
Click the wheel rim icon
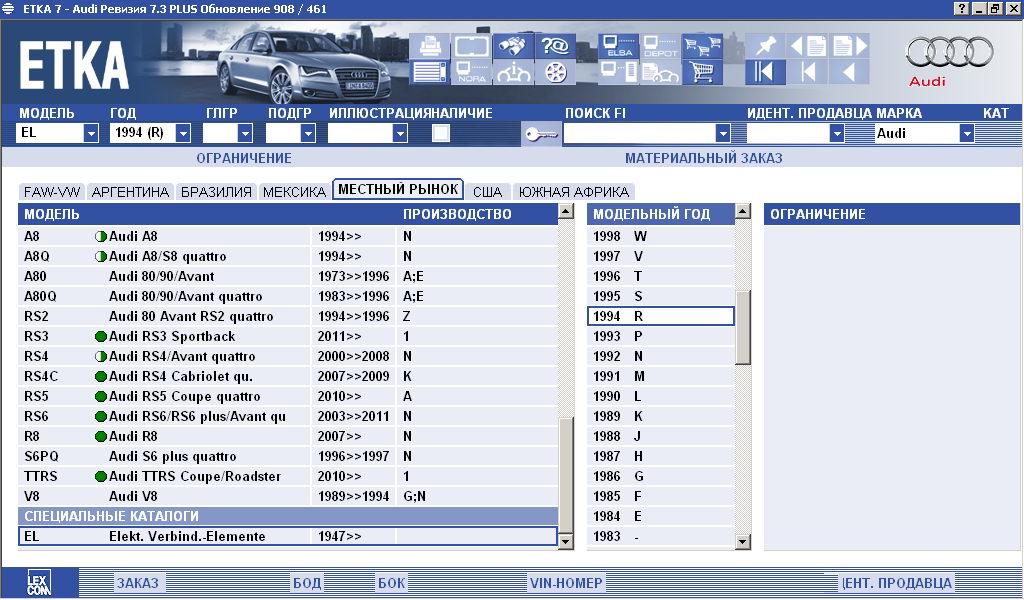(x=555, y=72)
